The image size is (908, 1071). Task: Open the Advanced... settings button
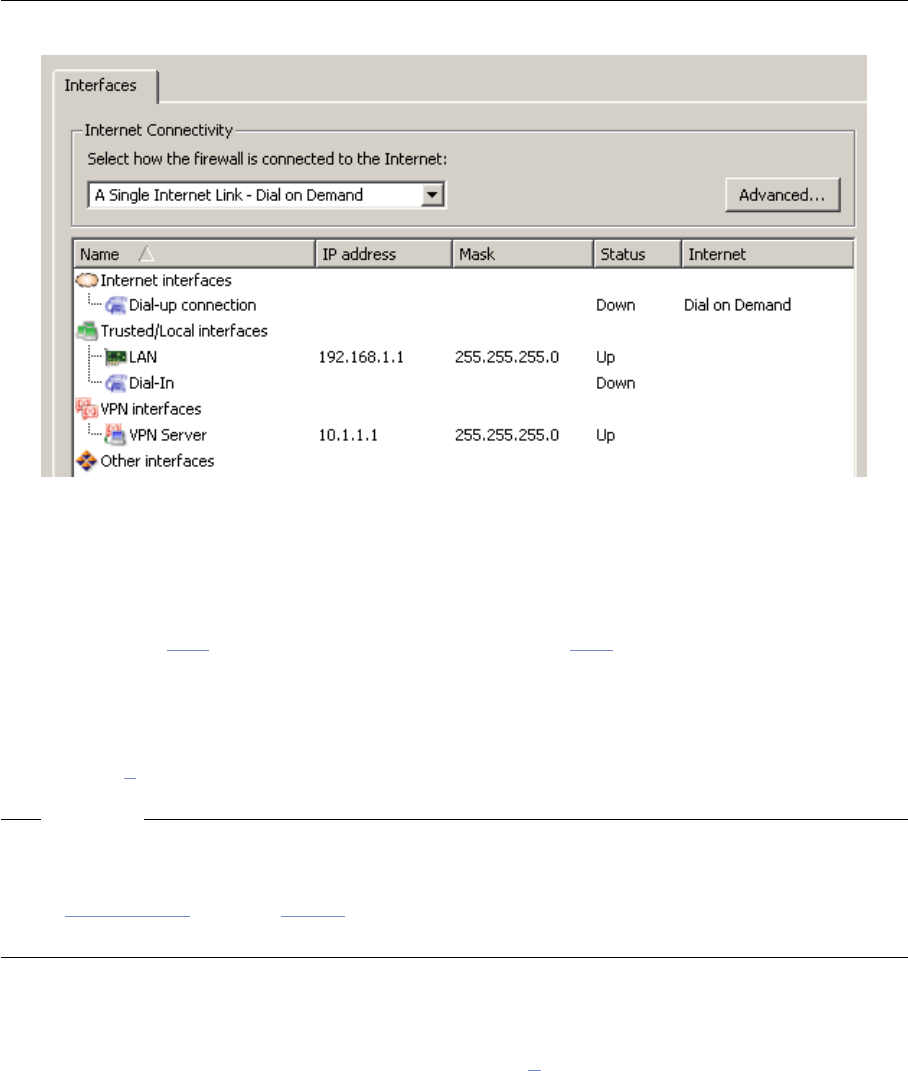pos(782,195)
